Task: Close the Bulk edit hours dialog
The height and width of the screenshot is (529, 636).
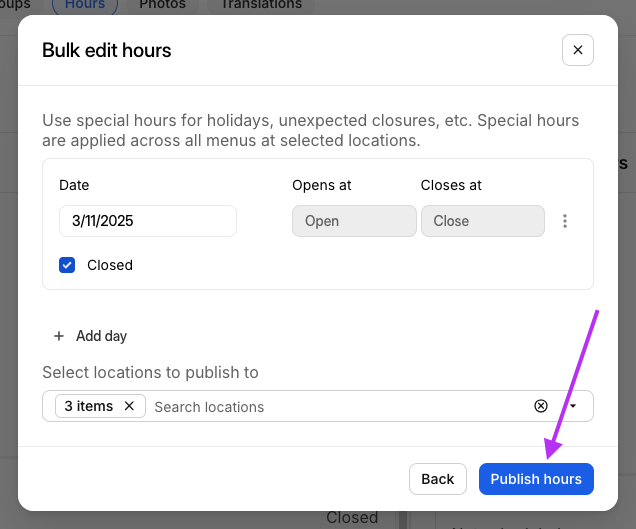Action: 578,50
